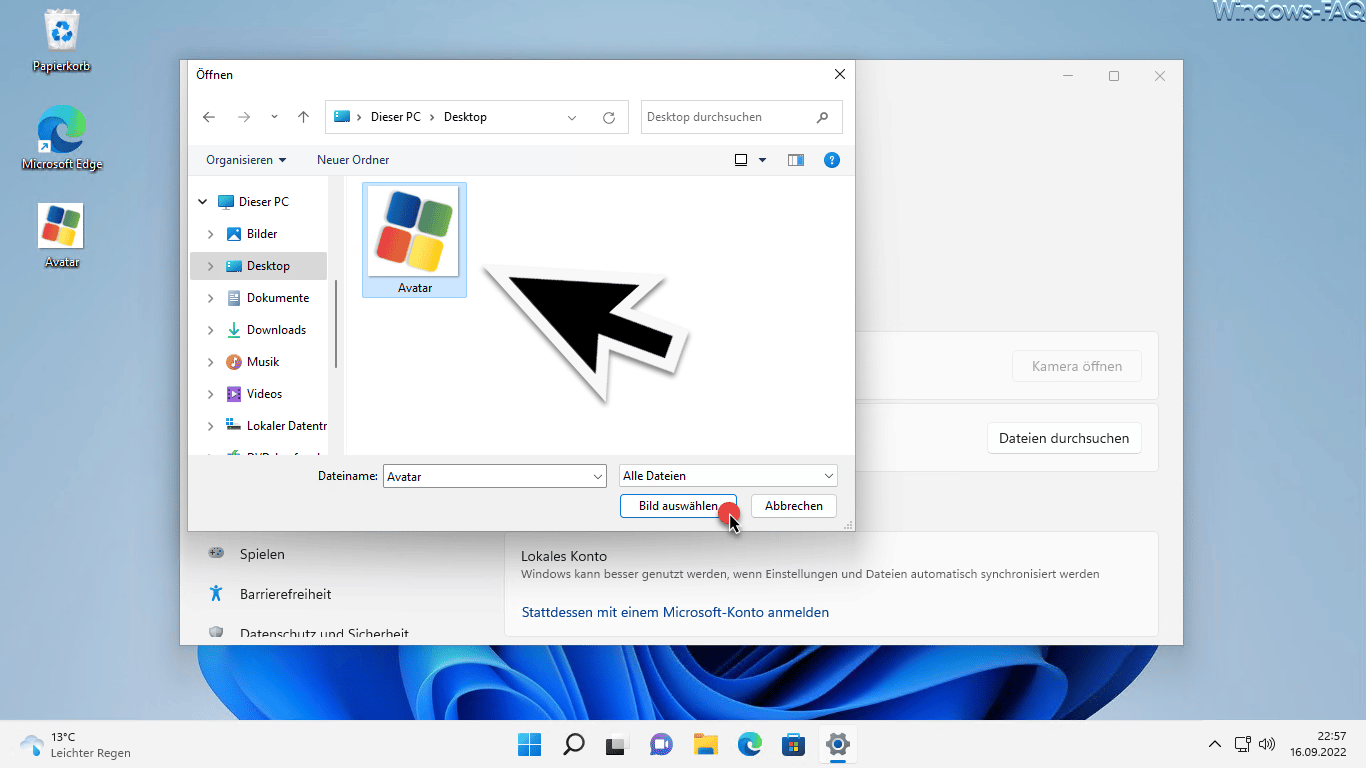Click Stattdessen mit einem Microsoft-Konto anmelden
Screen dimensions: 1366x768
pos(675,612)
